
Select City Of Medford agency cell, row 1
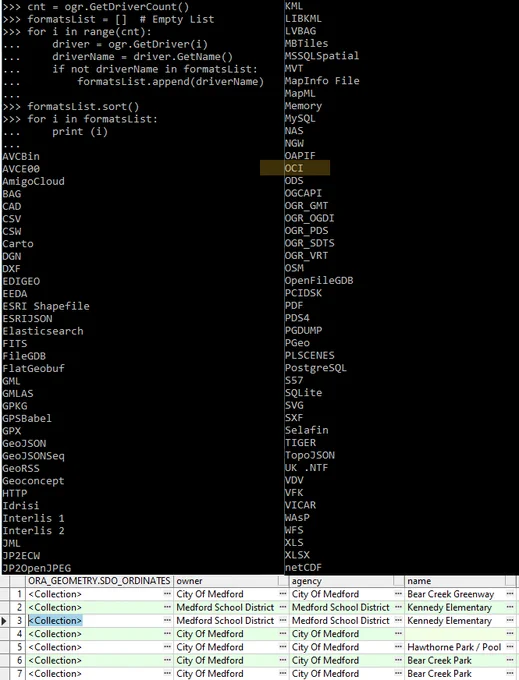tap(325, 594)
